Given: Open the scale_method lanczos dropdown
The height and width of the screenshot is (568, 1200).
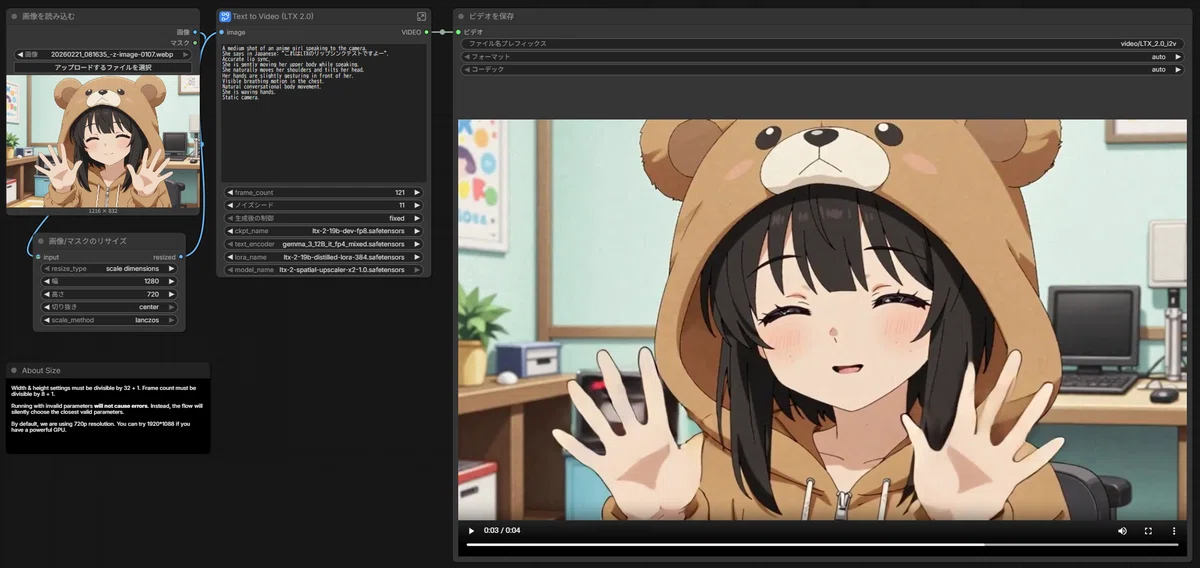Looking at the screenshot, I should (x=110, y=321).
